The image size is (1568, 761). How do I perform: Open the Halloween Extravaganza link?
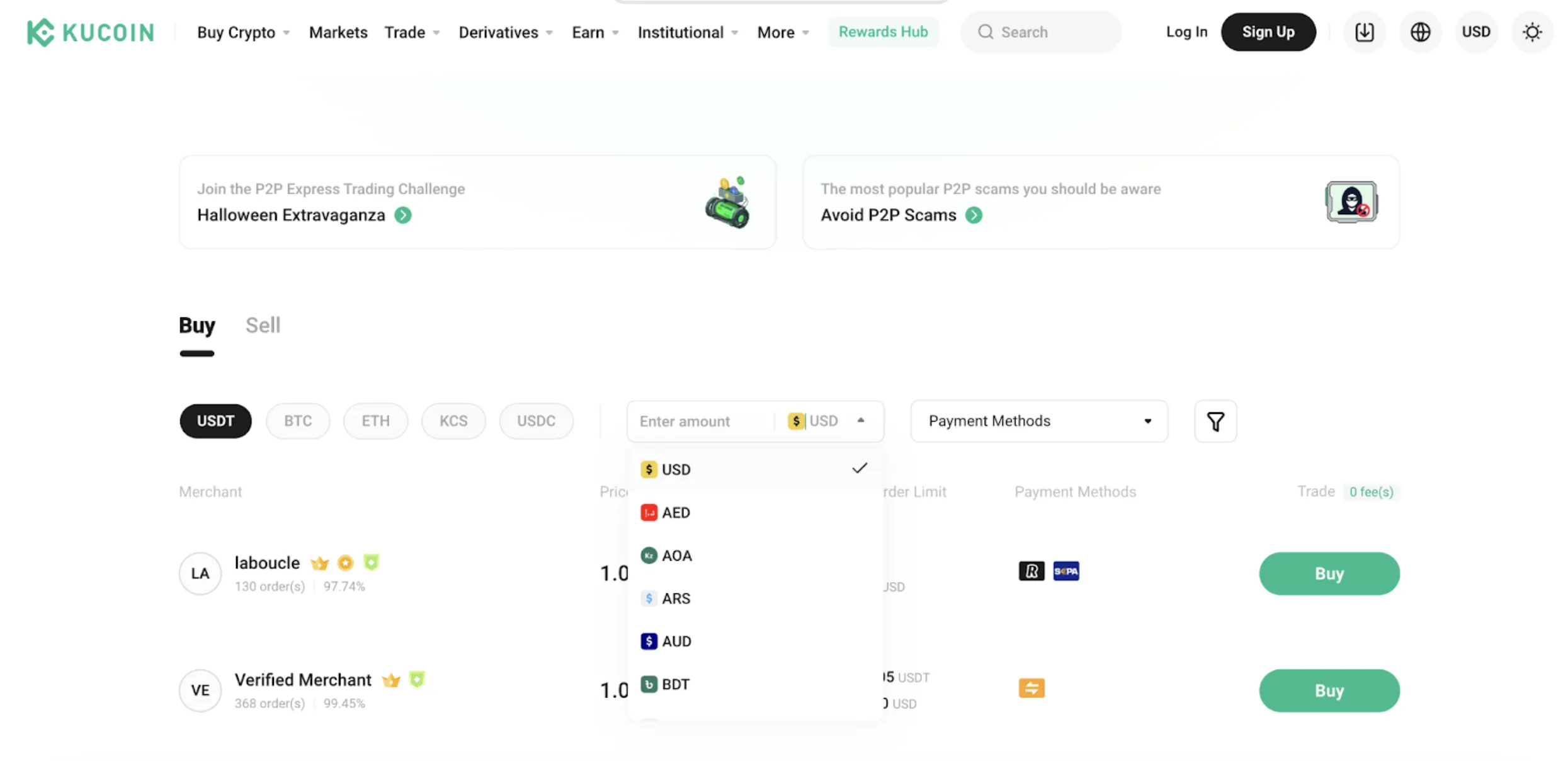[x=291, y=215]
